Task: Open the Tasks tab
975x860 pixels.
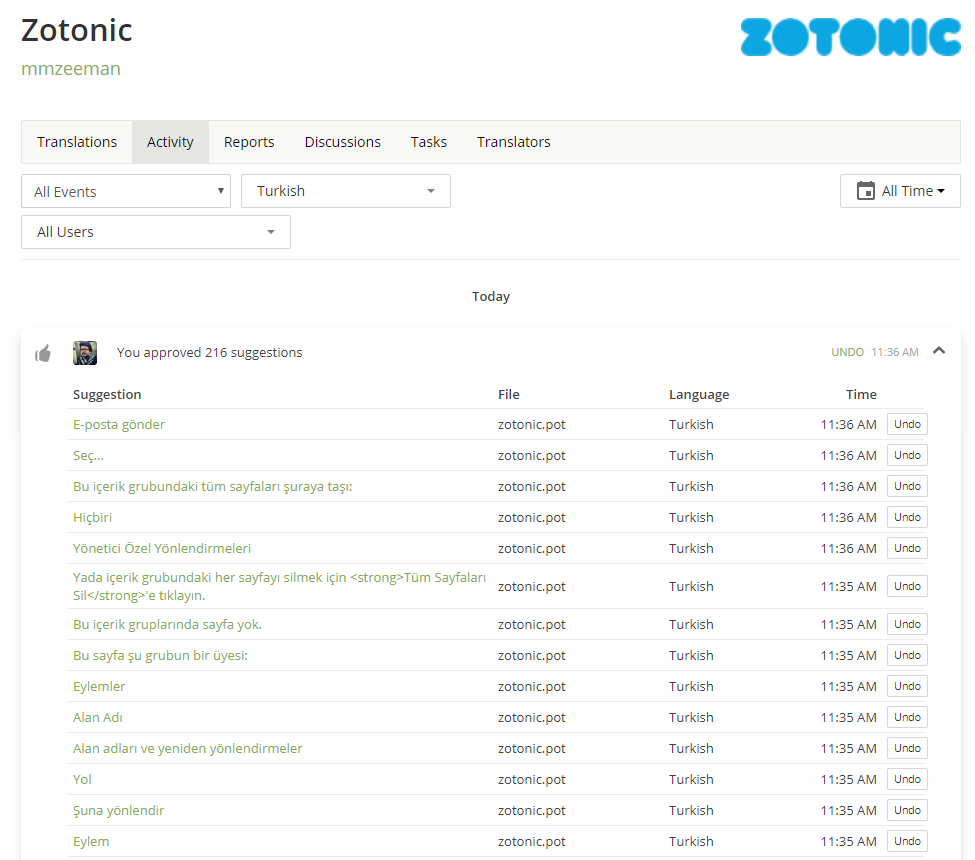Action: [x=428, y=142]
